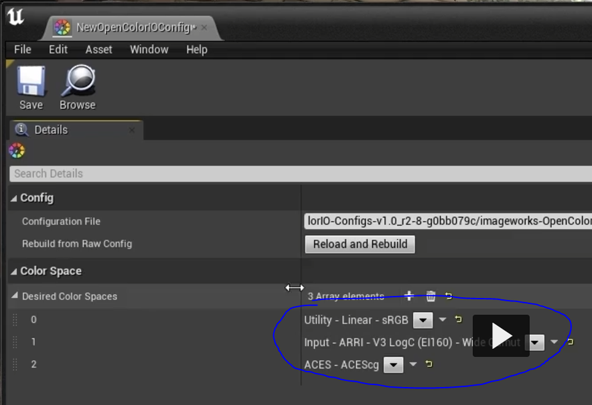Reset Utility - Linear - sRGB to default

tap(458, 319)
